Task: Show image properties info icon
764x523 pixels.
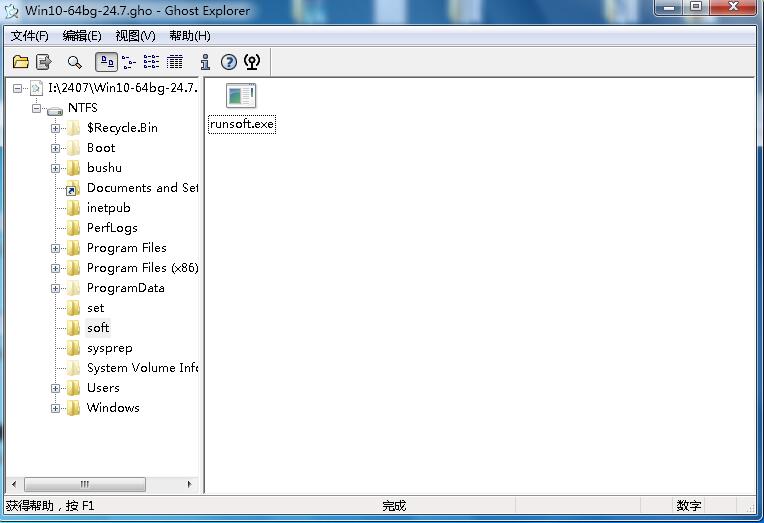Action: point(205,62)
